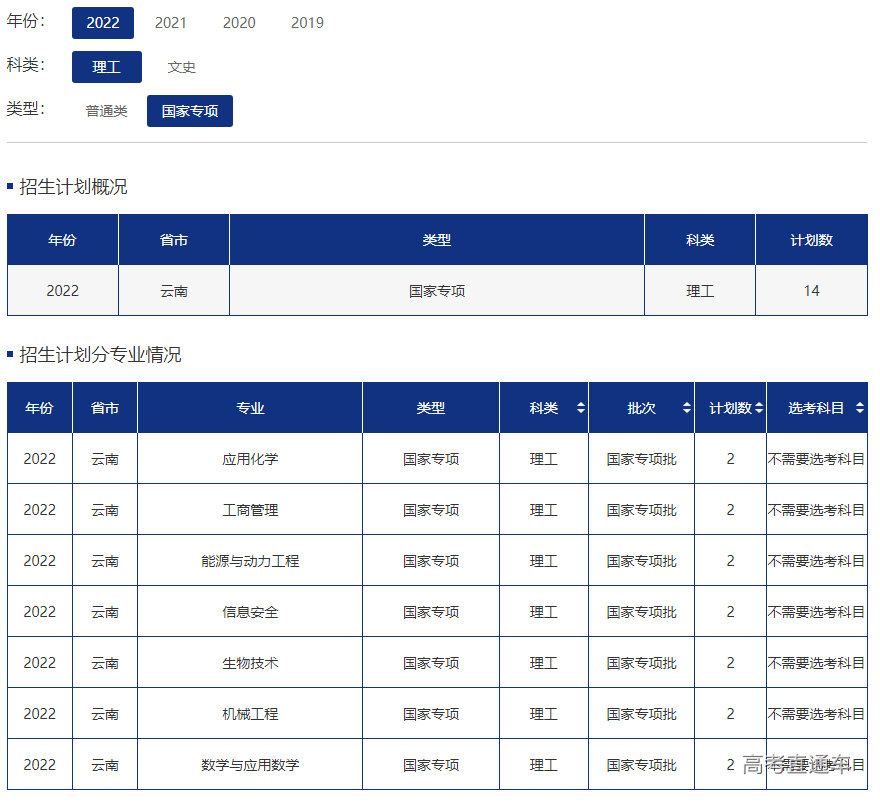Choose the 普通类 admission type
Viewport: 880px width, 804px height.
(107, 111)
